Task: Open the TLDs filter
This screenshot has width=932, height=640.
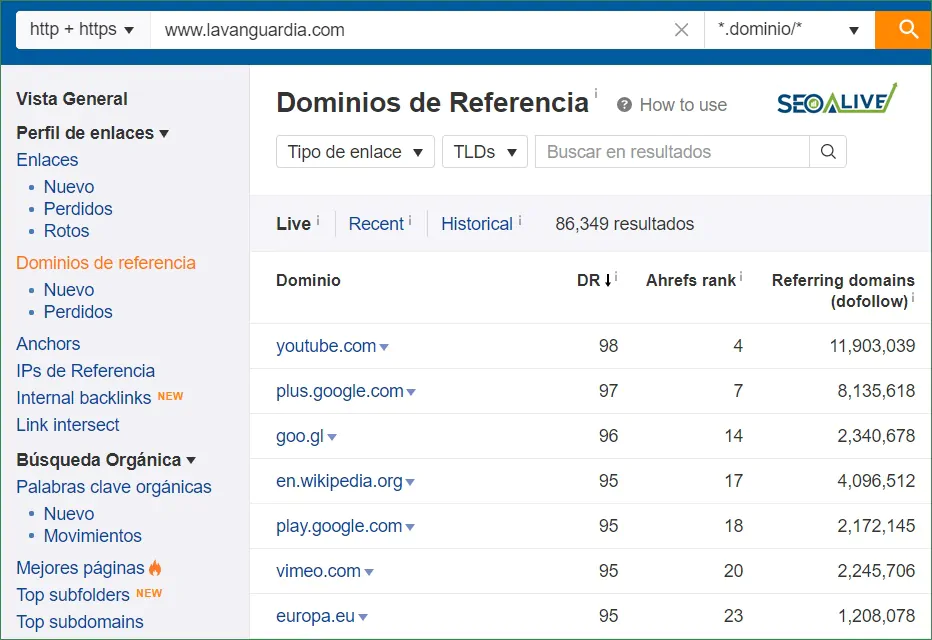Action: coord(484,152)
